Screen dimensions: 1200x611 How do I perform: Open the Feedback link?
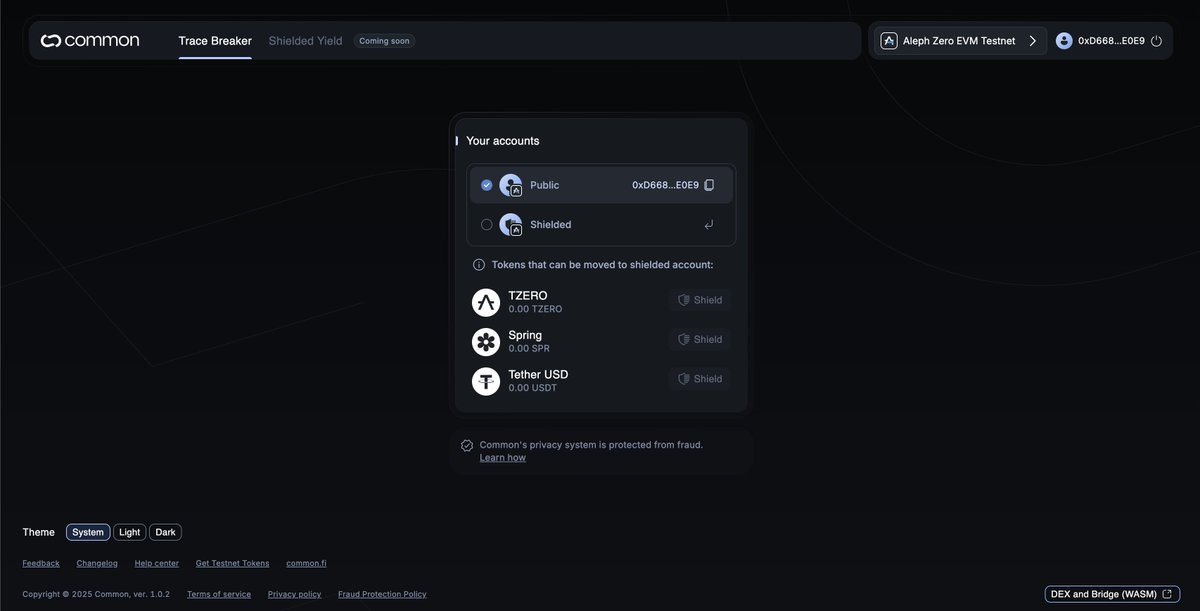[x=41, y=563]
